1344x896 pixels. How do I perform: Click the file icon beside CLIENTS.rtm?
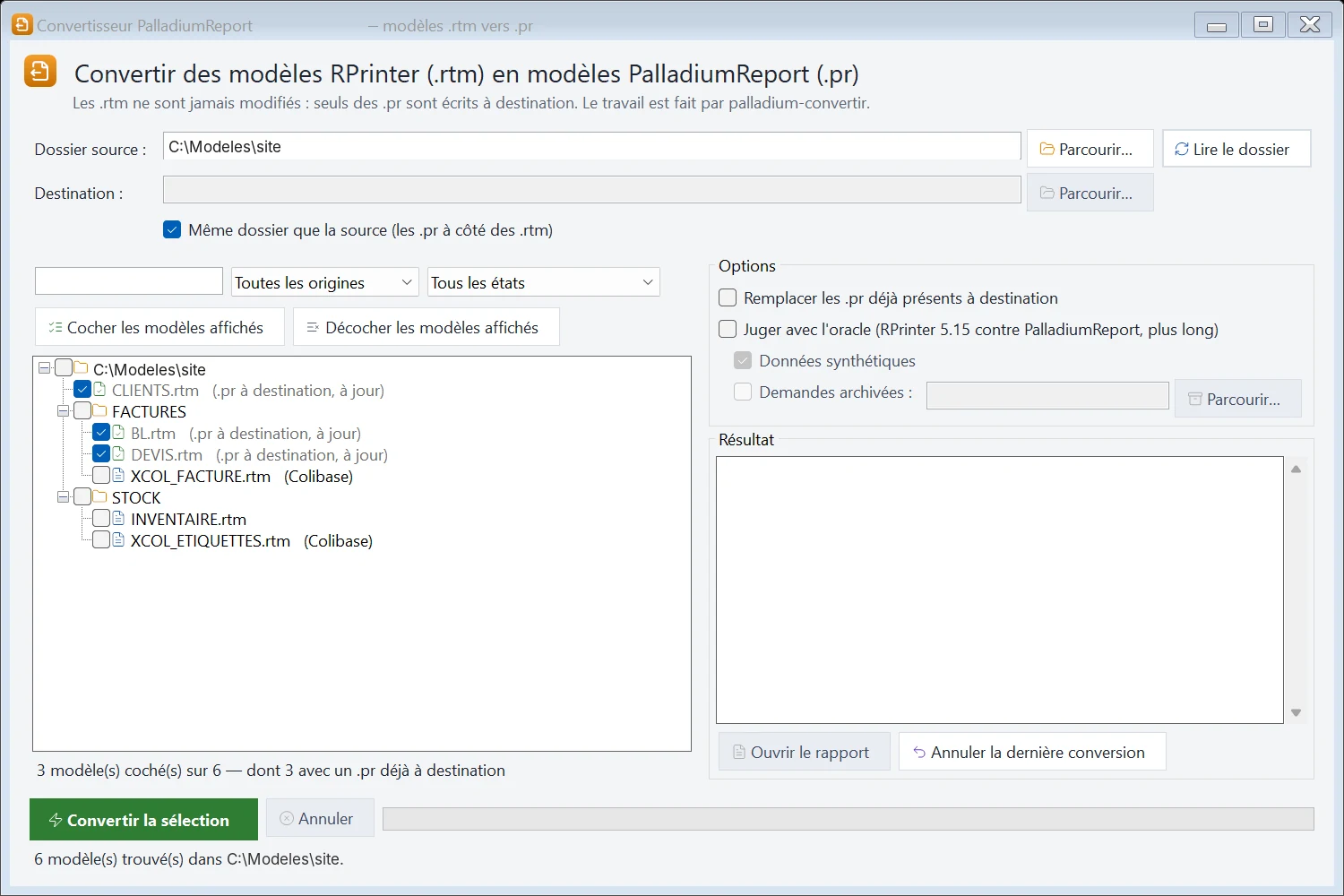[x=100, y=390]
